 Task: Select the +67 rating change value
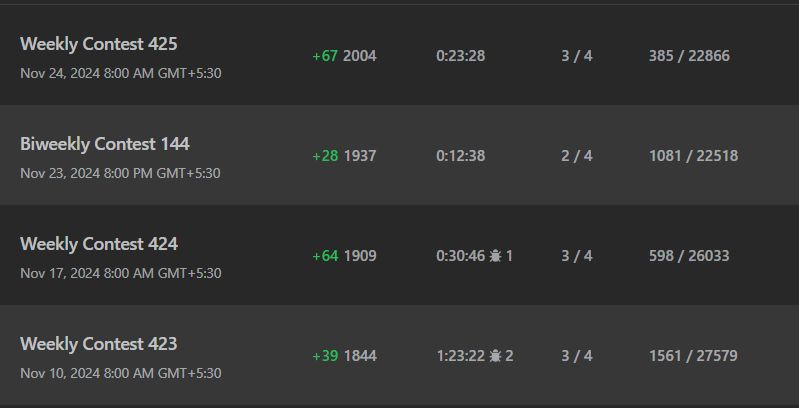[x=325, y=56]
